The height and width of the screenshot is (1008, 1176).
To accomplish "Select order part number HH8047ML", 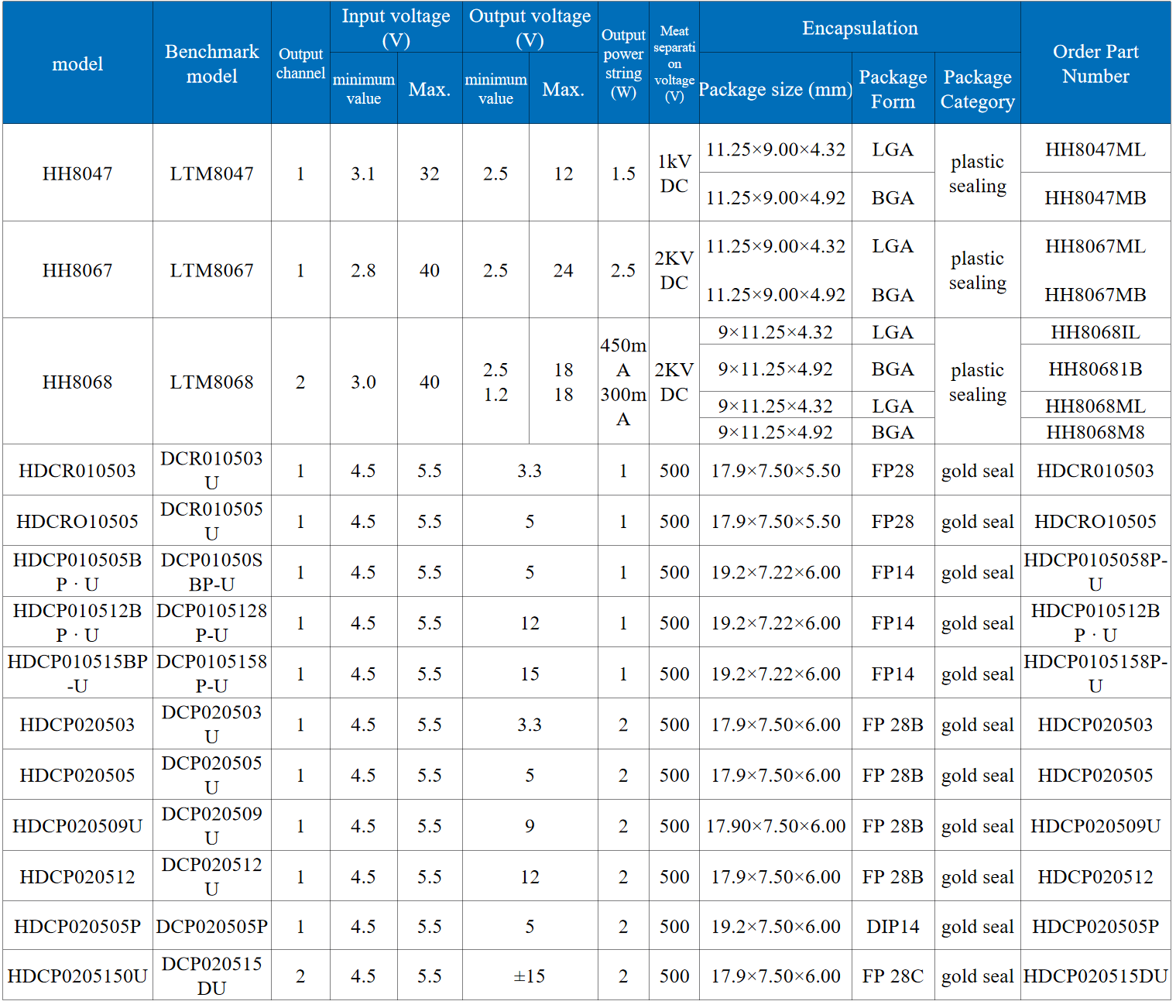I will pyautogui.click(x=1095, y=149).
